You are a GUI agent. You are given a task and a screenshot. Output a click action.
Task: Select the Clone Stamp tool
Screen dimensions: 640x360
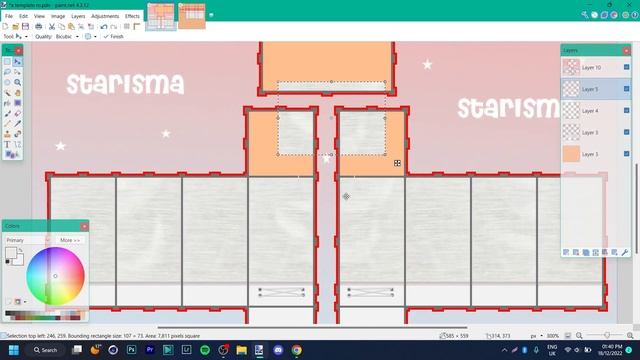tap(7, 134)
